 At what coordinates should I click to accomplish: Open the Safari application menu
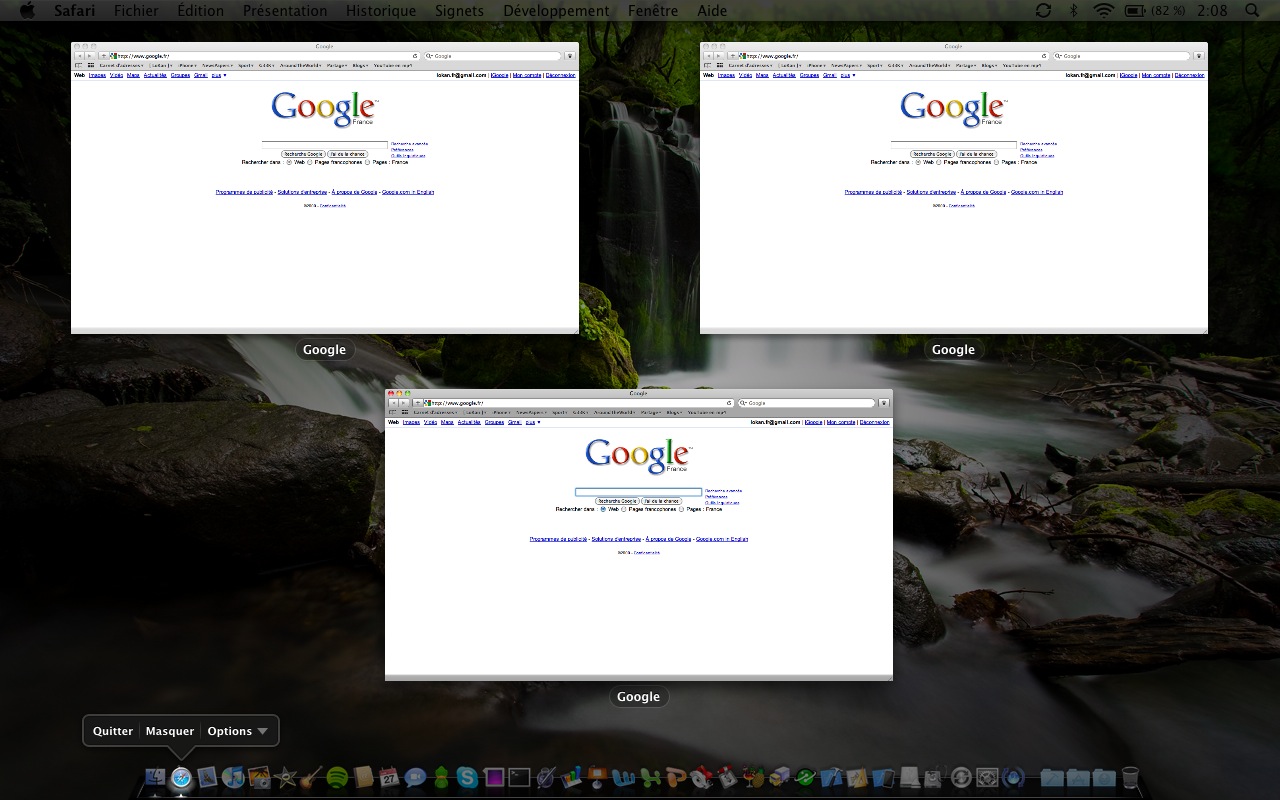(x=75, y=11)
